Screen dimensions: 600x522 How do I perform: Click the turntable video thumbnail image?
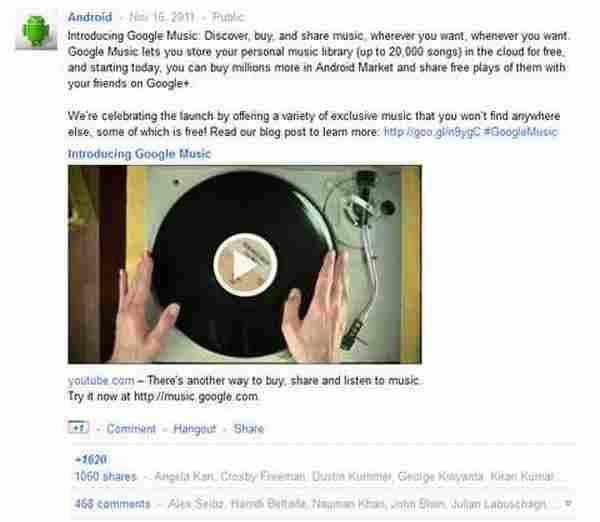pyautogui.click(x=245, y=264)
